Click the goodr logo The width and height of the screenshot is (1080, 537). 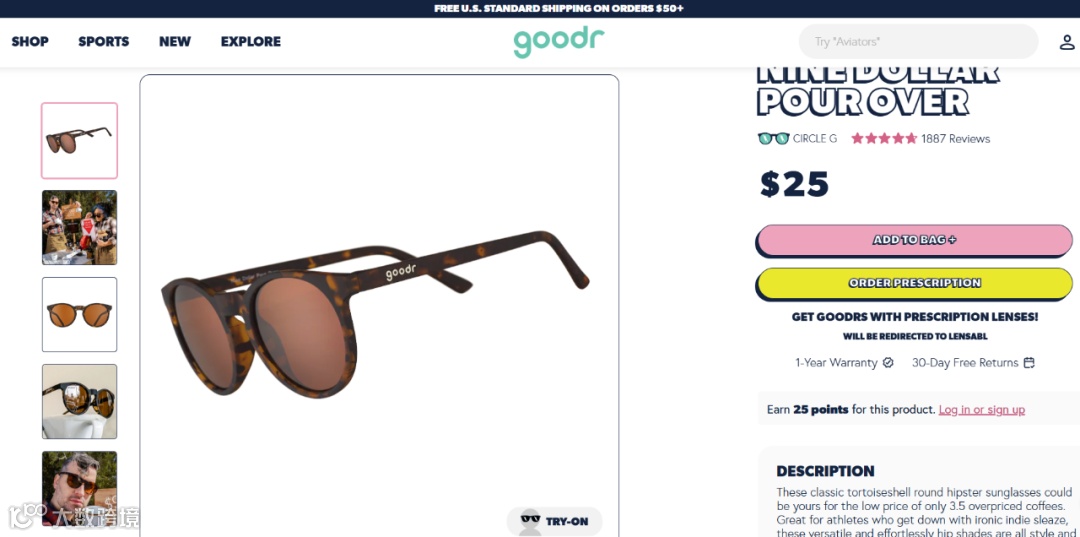tap(559, 42)
